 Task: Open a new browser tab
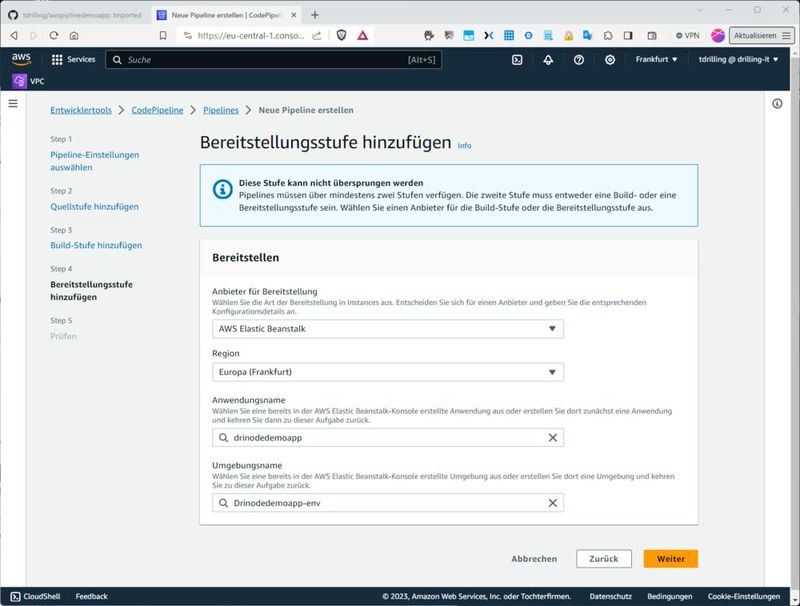pos(315,15)
